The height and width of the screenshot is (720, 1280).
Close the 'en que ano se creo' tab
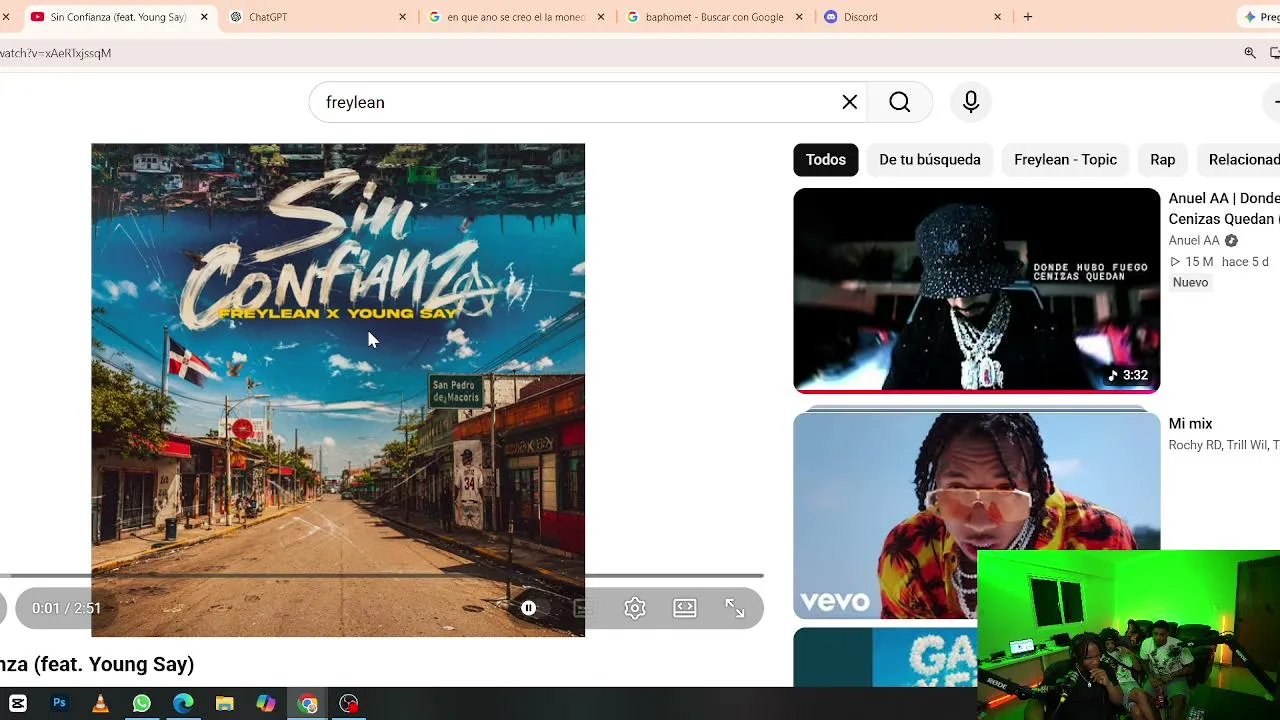coord(601,17)
